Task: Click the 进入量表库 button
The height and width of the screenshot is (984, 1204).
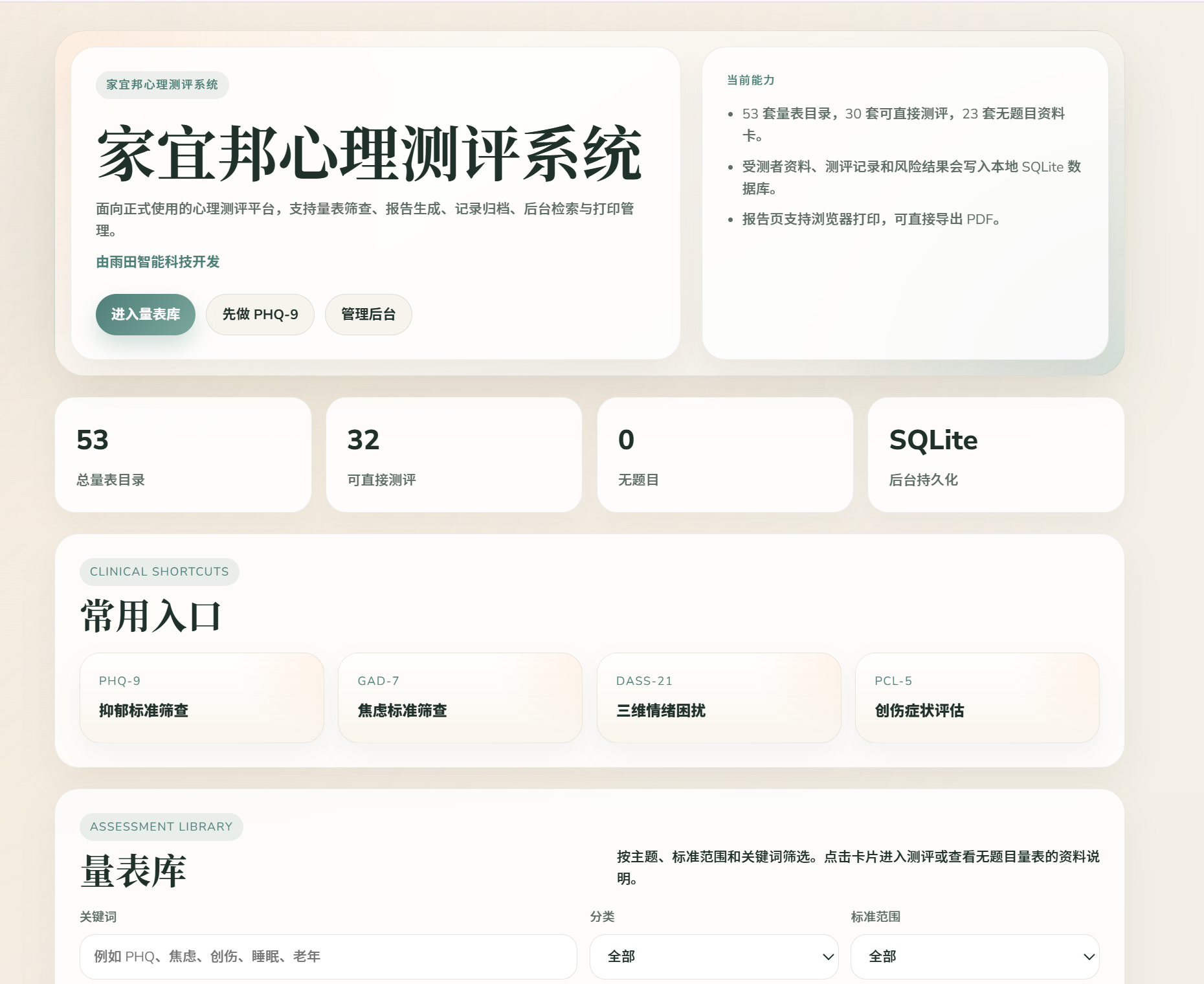Action: [146, 315]
